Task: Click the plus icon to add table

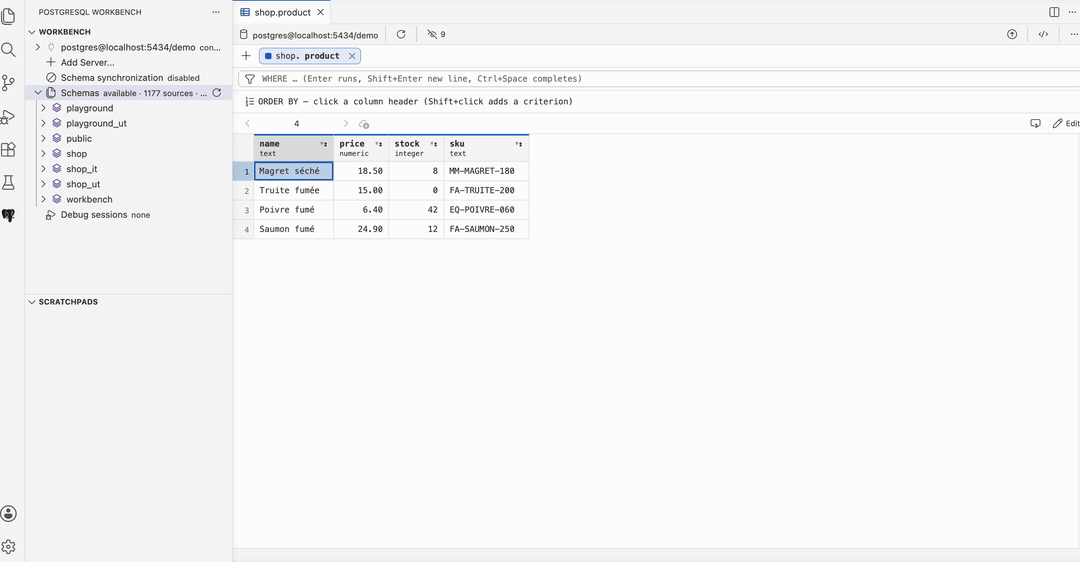Action: pyautogui.click(x=246, y=56)
